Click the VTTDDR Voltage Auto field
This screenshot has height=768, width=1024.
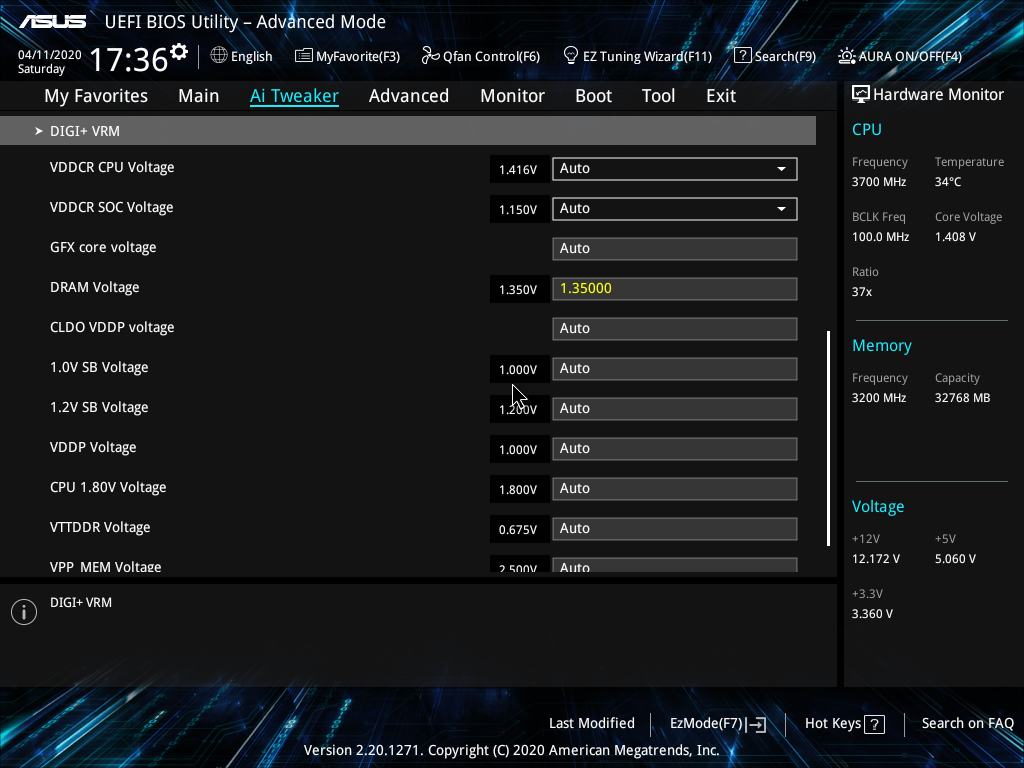click(674, 528)
